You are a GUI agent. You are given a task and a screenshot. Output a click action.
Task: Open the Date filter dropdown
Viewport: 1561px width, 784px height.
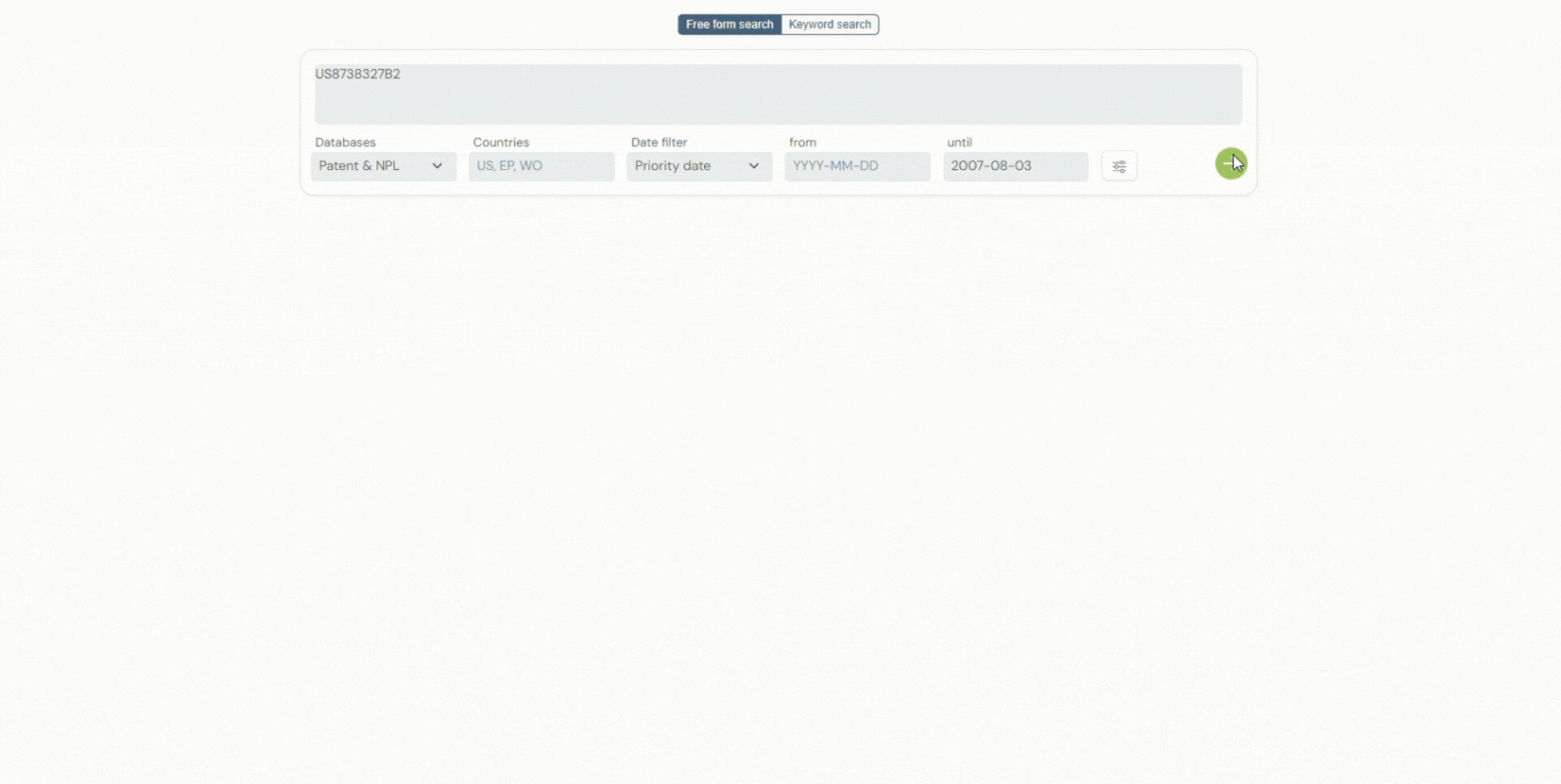pyautogui.click(x=698, y=166)
